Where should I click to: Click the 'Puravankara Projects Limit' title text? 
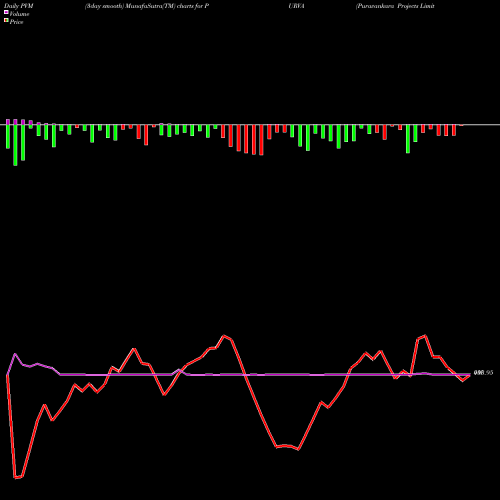pos(395,6)
